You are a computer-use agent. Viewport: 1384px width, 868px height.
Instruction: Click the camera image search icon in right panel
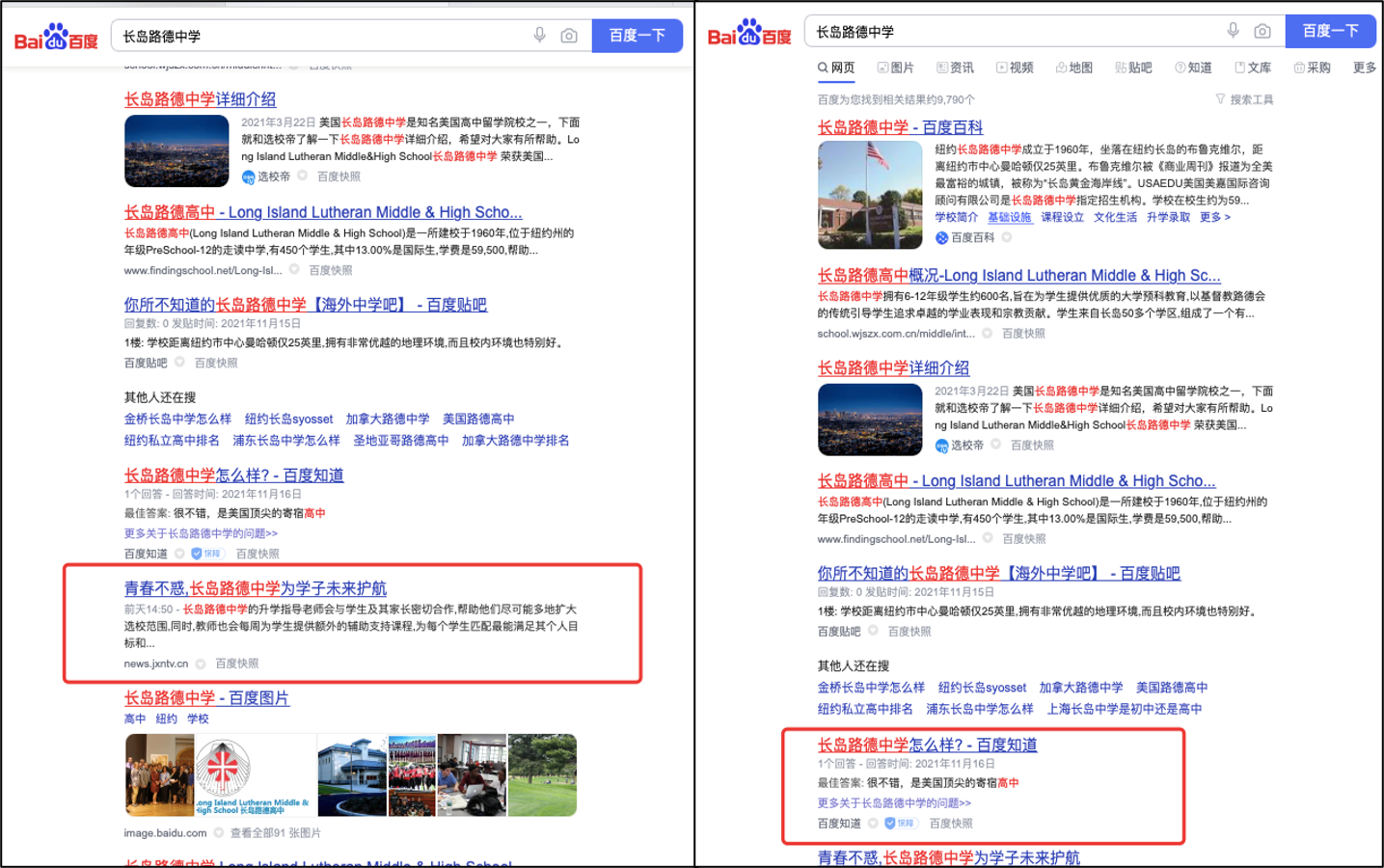1262,31
